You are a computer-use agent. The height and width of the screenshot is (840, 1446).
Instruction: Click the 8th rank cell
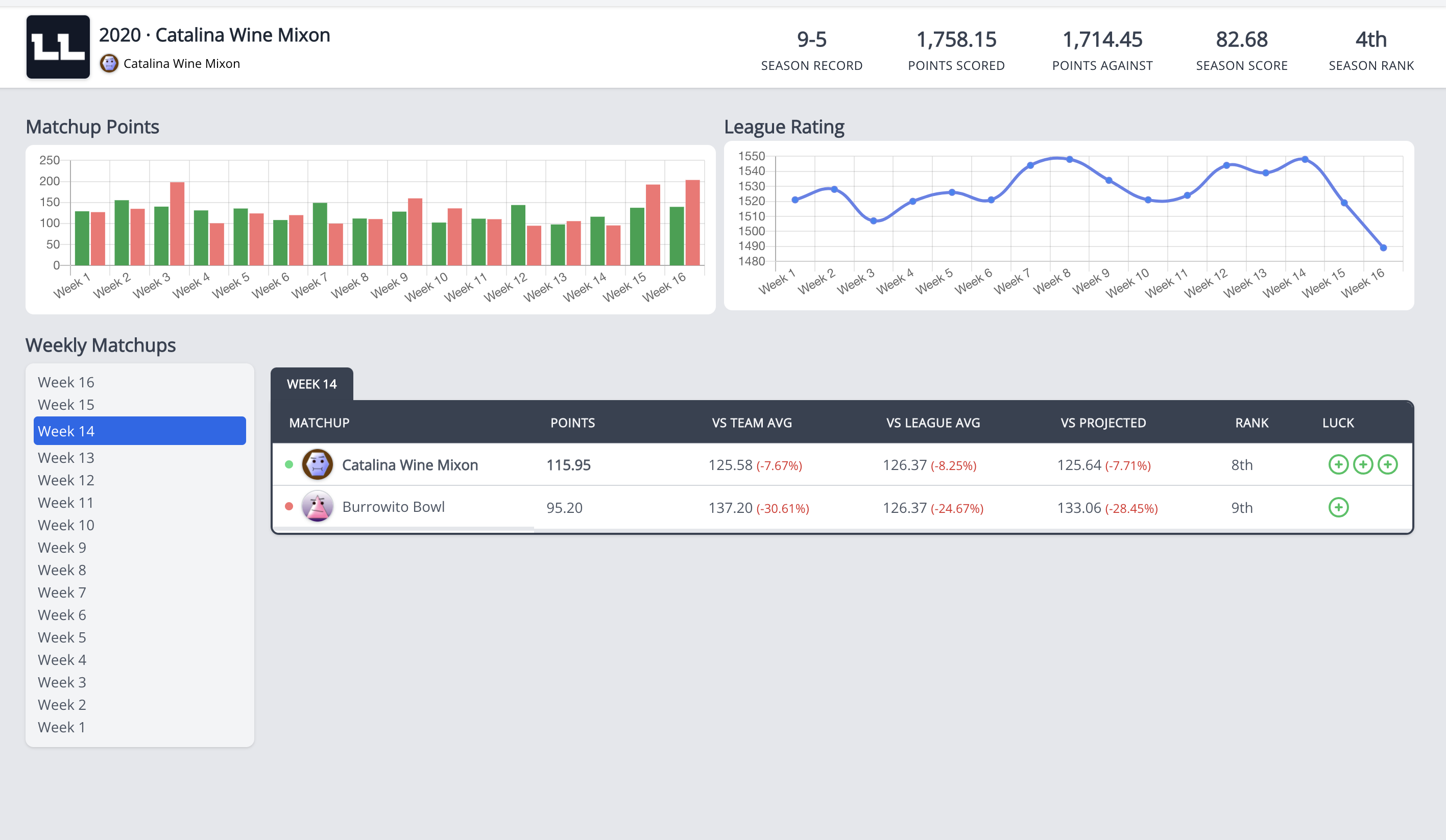coord(1242,465)
